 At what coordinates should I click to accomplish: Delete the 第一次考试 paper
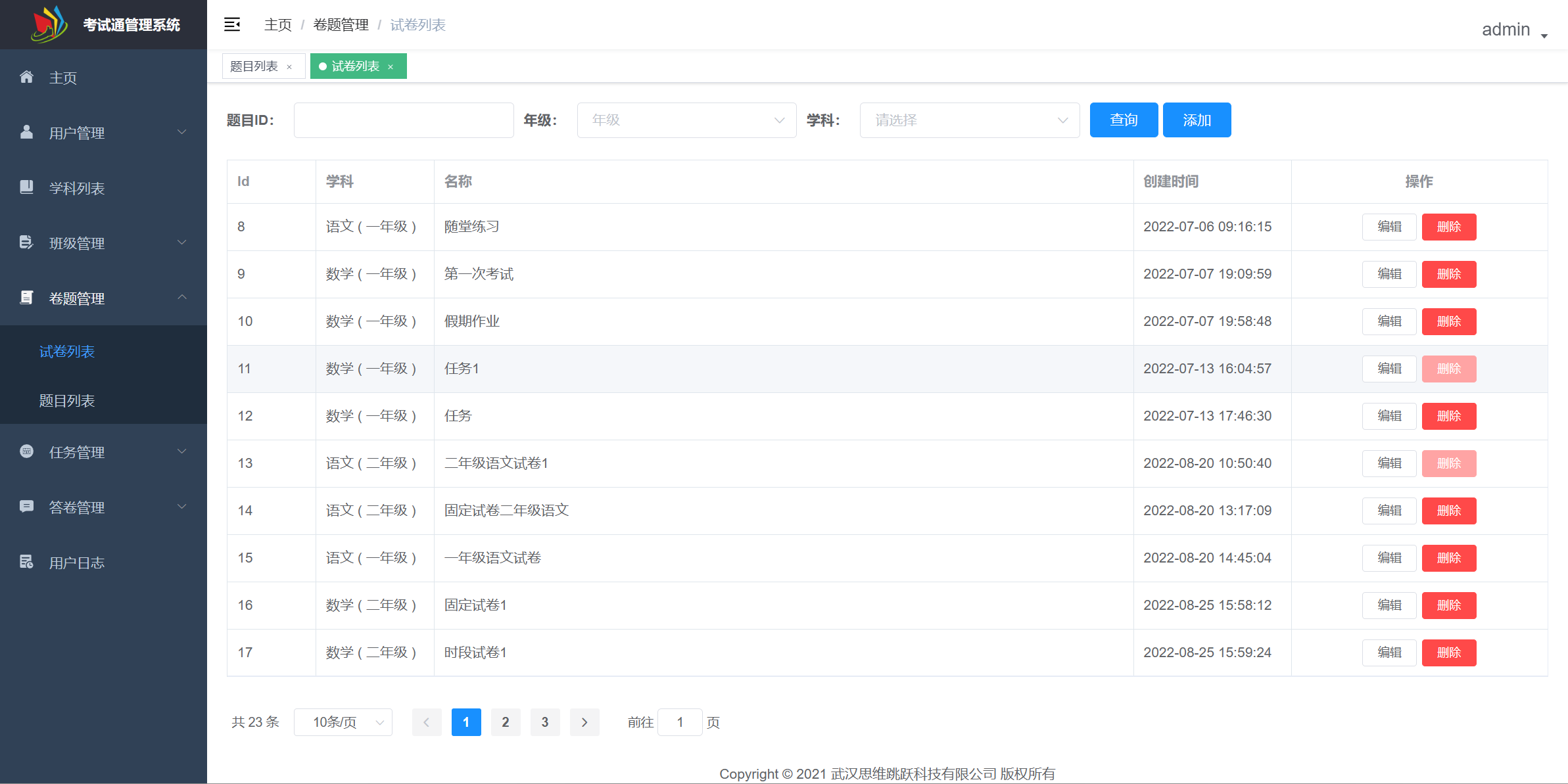1449,274
